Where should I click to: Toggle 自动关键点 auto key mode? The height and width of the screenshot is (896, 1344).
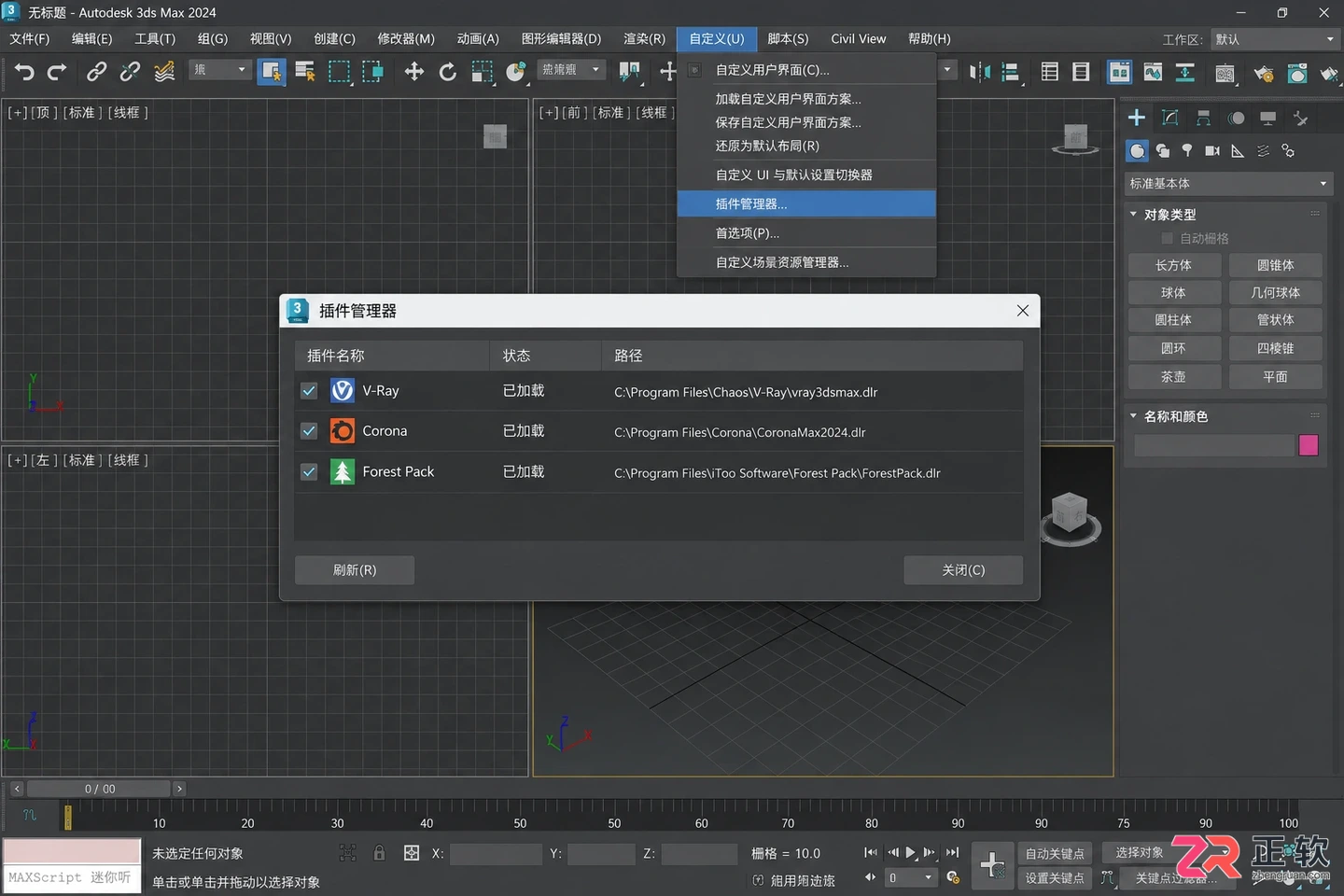(1055, 853)
